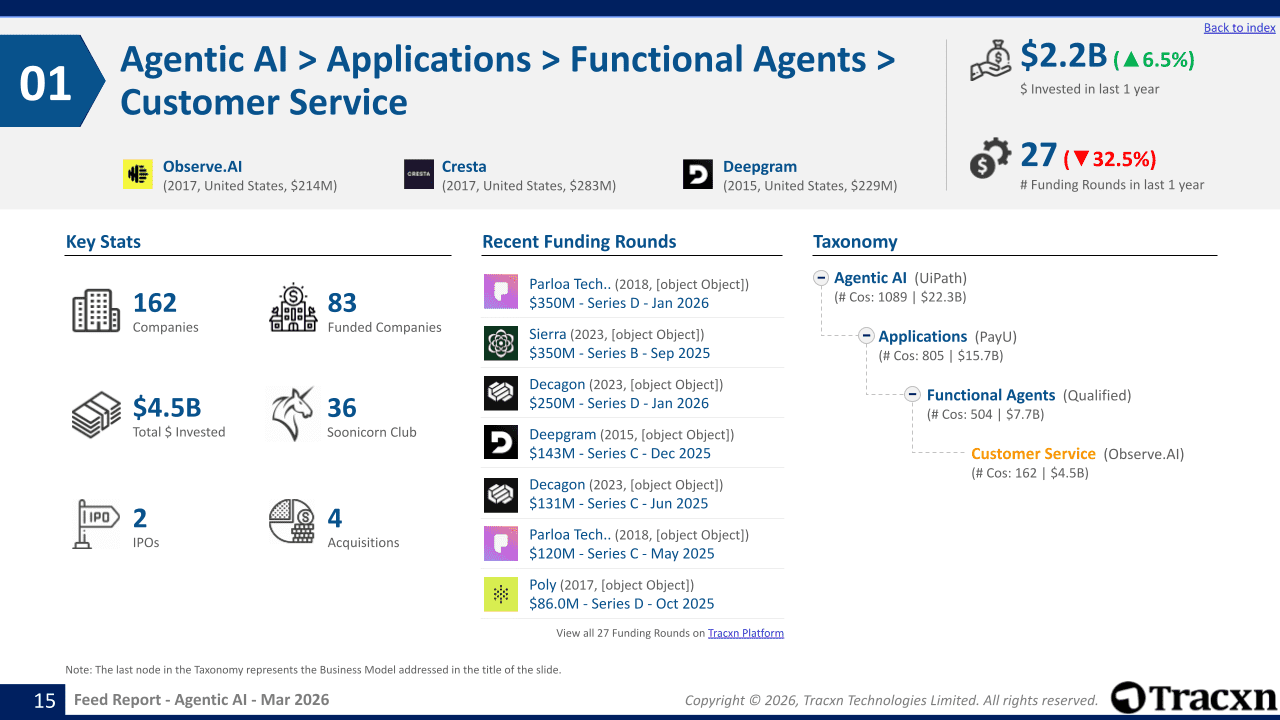Click the Soonicorn Club unicorn icon
The height and width of the screenshot is (720, 1280).
292,414
